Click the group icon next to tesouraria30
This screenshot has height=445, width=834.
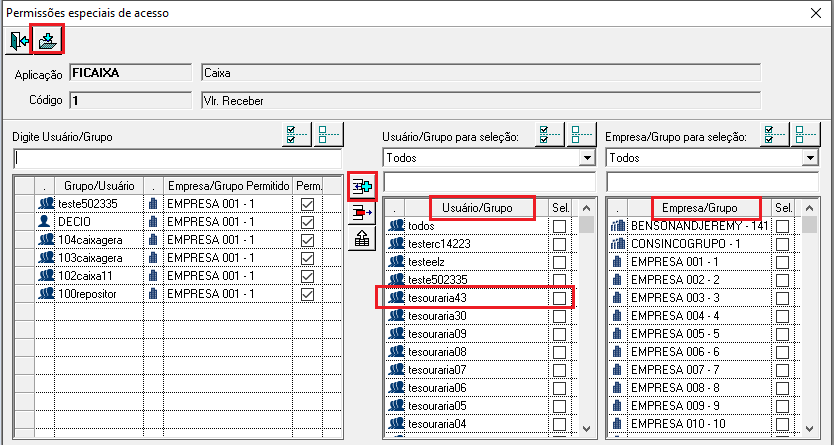pos(396,316)
